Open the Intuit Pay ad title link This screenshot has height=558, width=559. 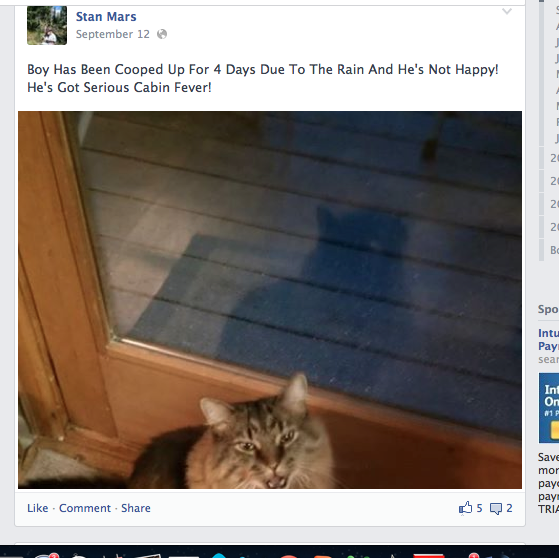coord(548,339)
